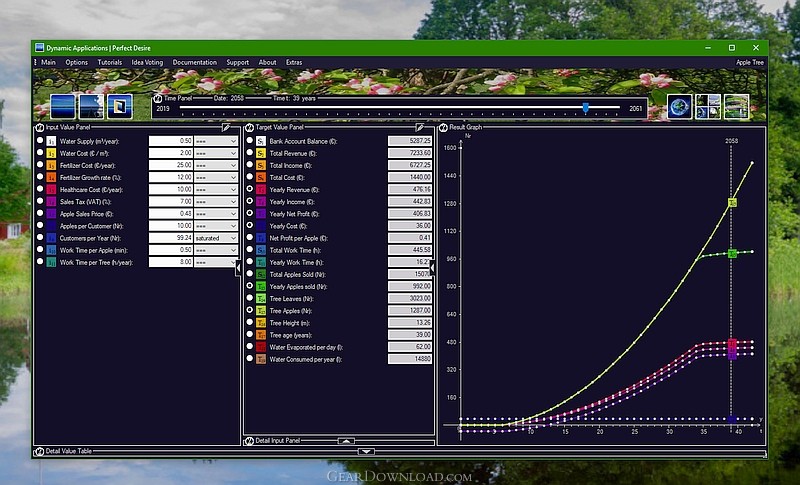Click the edit pencil icon of Input Value Panel

[226, 127]
